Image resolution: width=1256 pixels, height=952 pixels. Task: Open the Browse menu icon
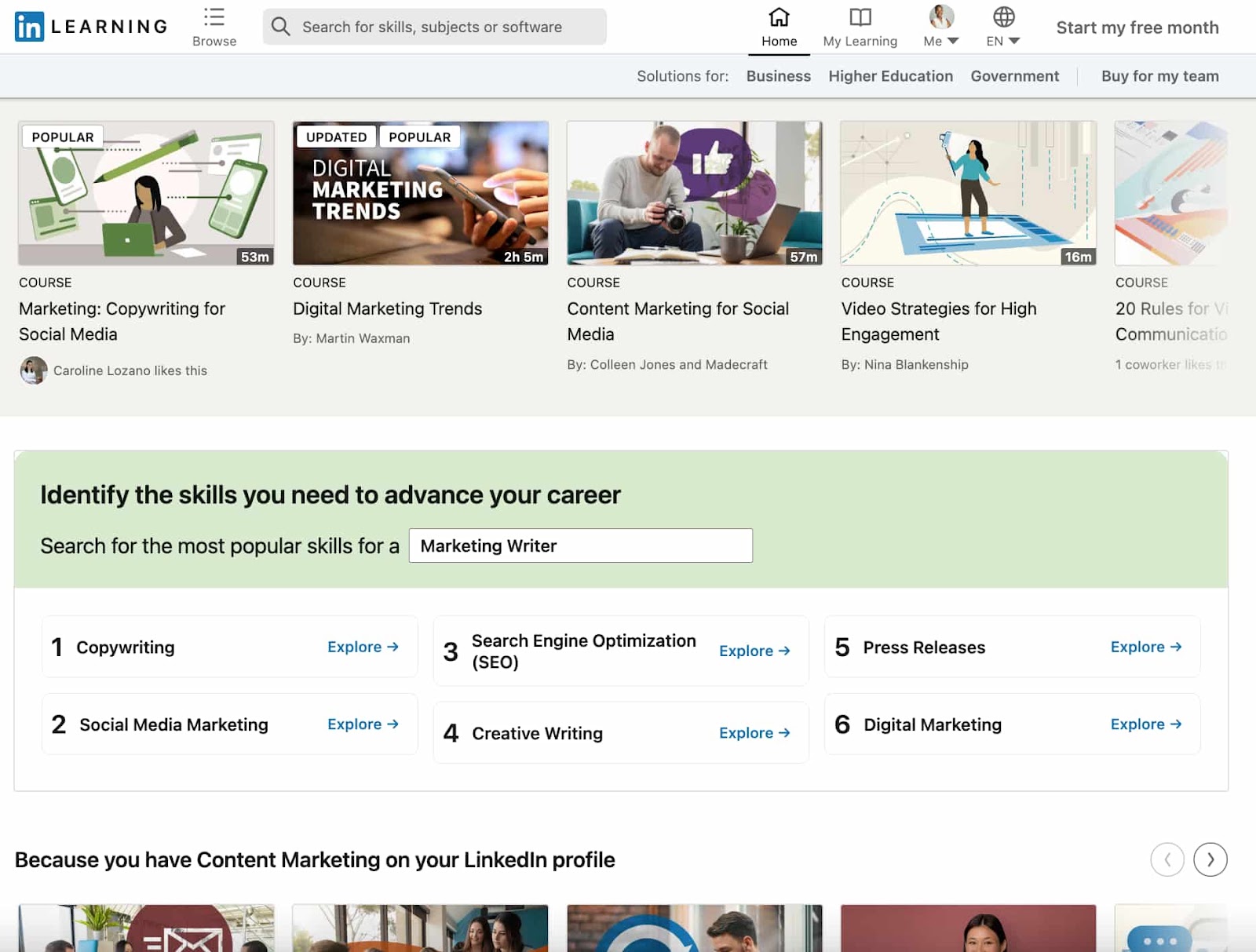(x=214, y=17)
